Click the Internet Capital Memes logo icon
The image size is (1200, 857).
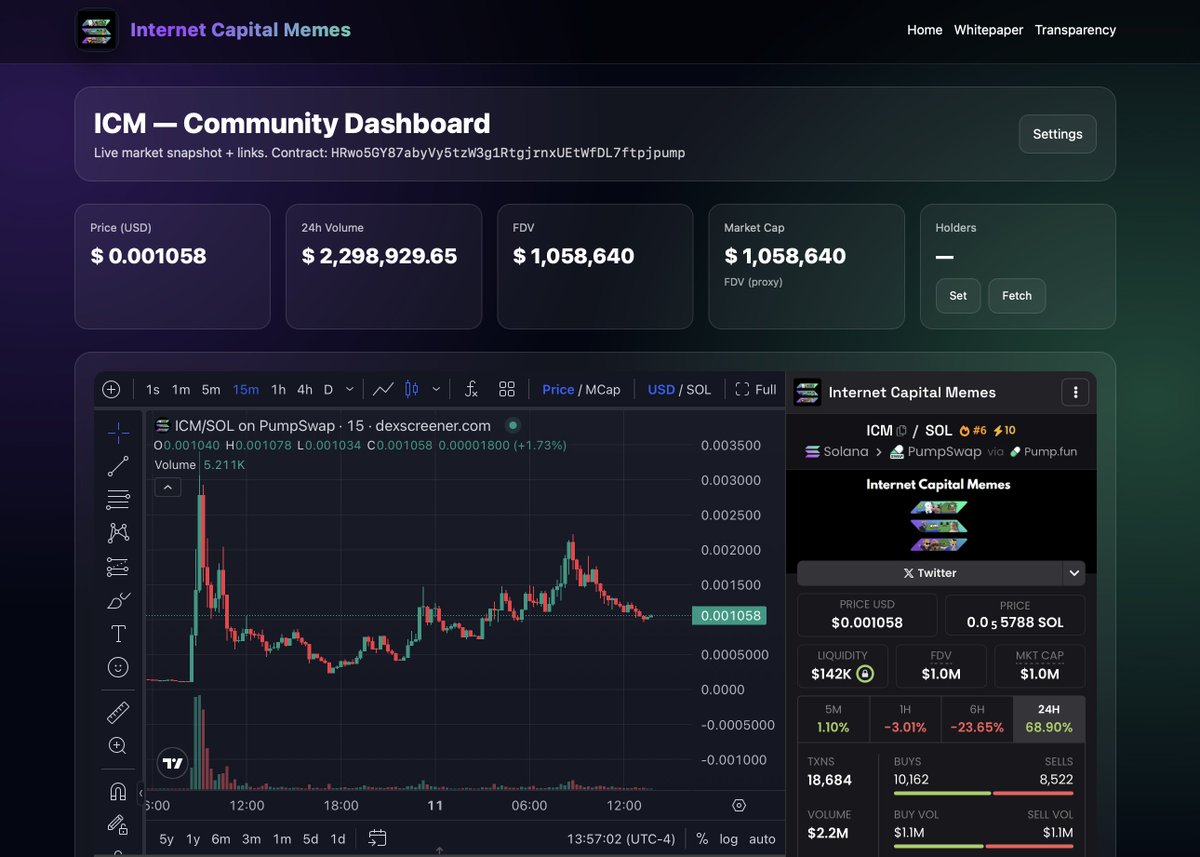(x=97, y=30)
